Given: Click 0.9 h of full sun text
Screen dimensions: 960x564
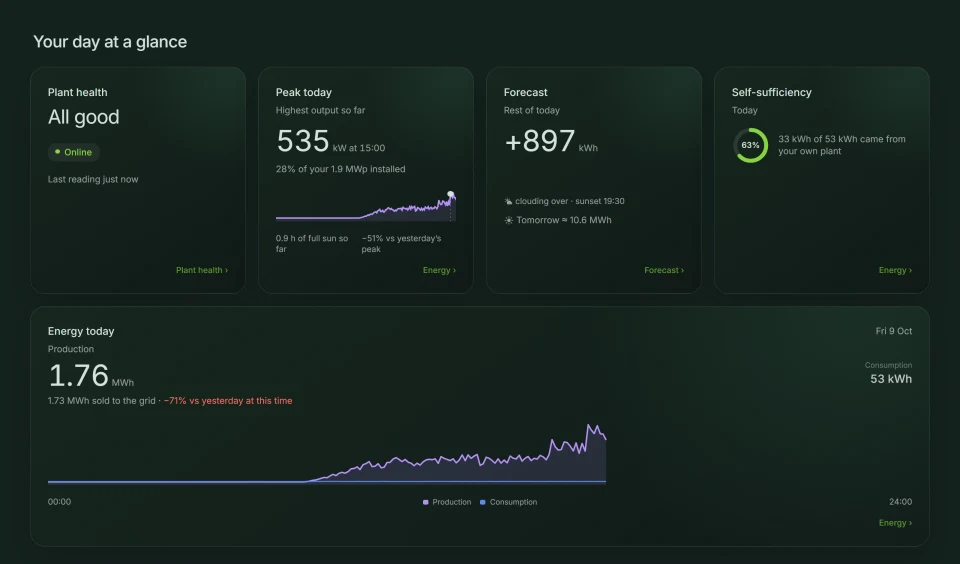Looking at the screenshot, I should point(312,244).
